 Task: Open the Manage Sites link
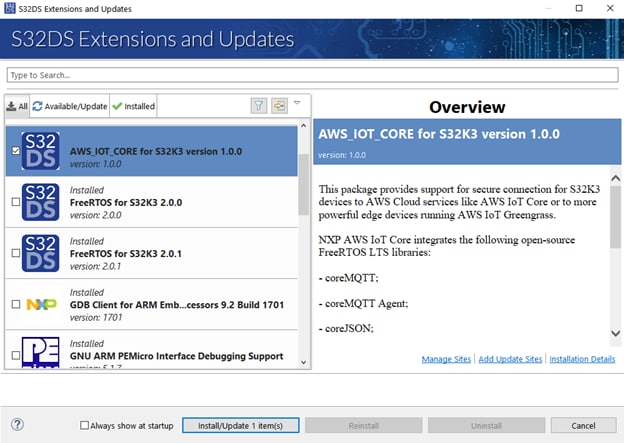tap(446, 359)
